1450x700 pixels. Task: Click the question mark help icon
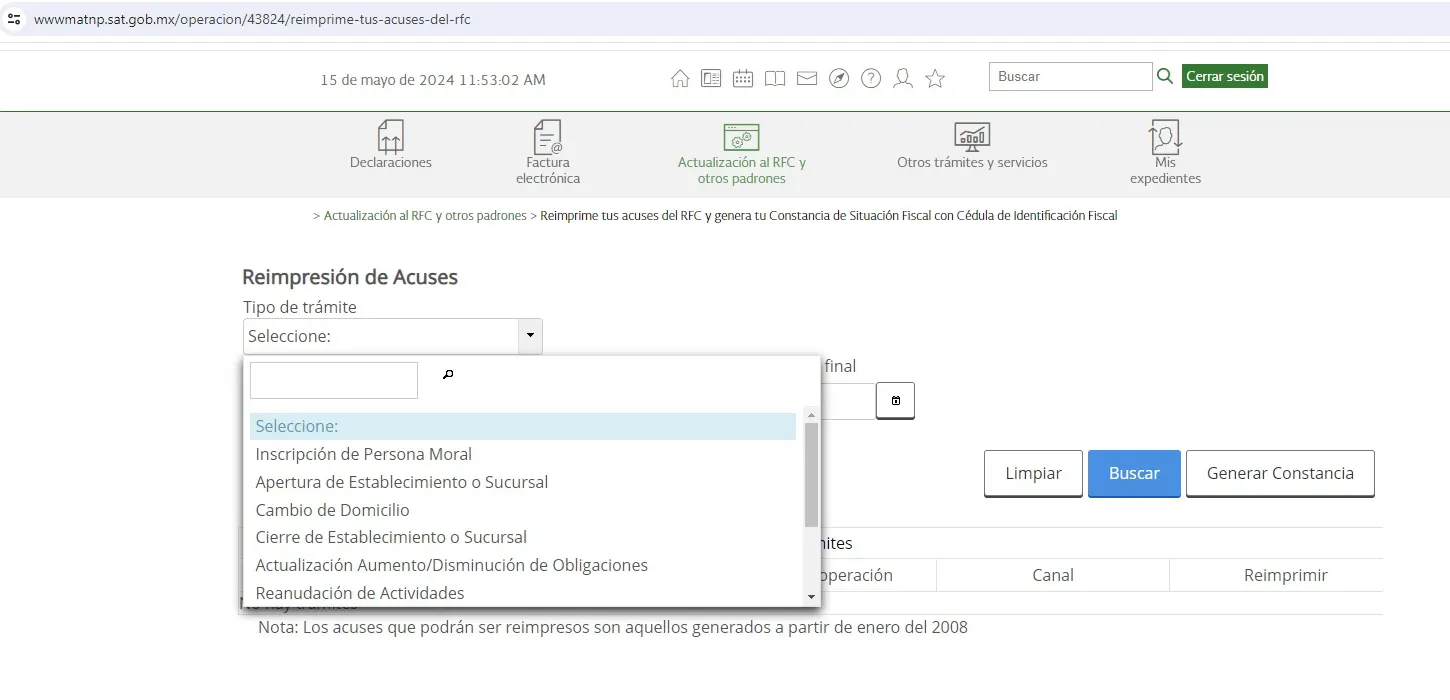(x=871, y=79)
